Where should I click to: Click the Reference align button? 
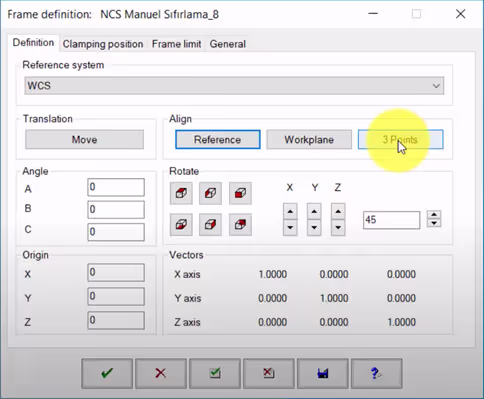pos(218,139)
